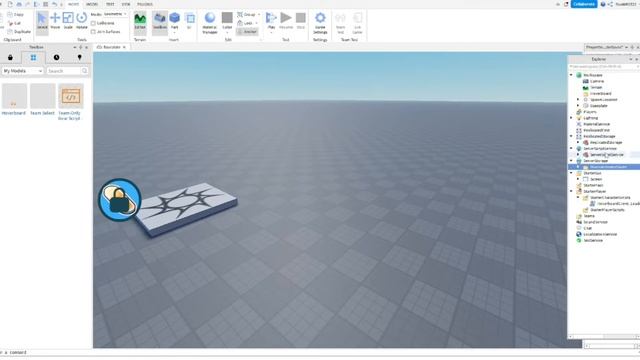Collapse the ReplicatedStorage node
640x360 pixels.
click(x=571, y=136)
